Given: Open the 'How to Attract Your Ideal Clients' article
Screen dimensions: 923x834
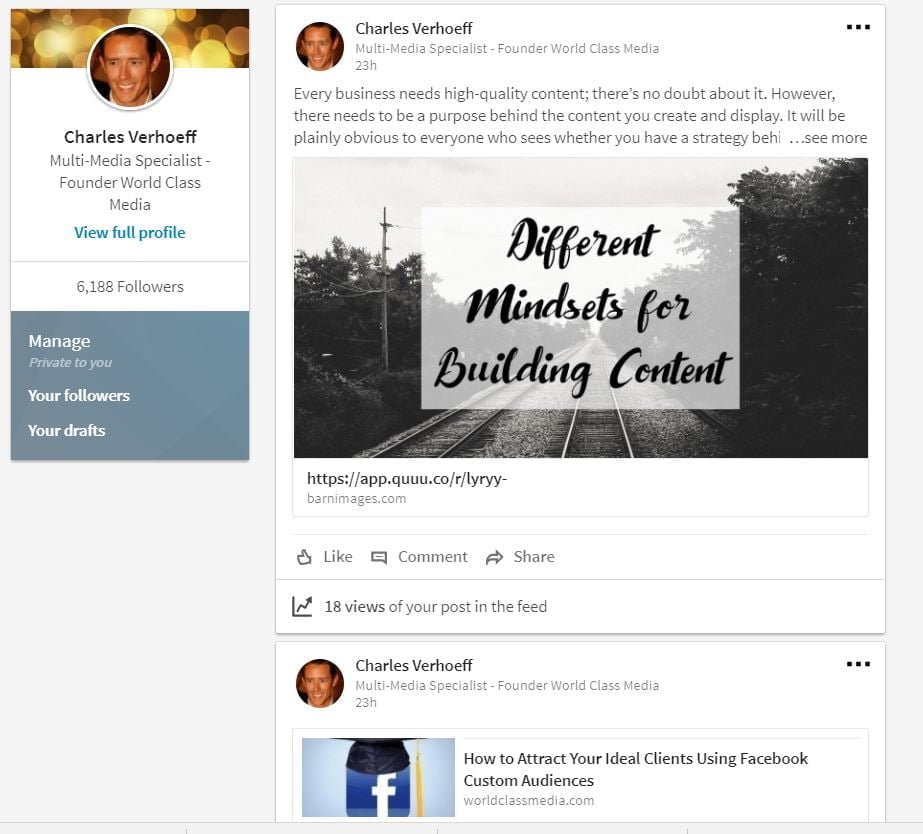Looking at the screenshot, I should [x=634, y=769].
